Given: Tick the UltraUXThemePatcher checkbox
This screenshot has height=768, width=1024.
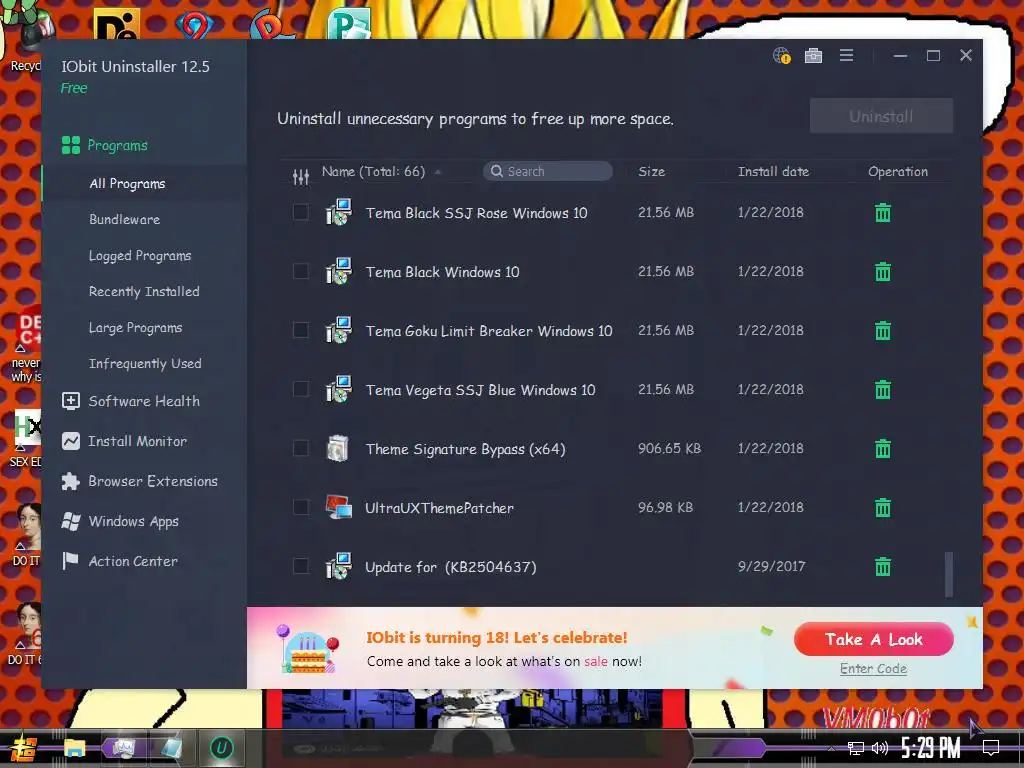Looking at the screenshot, I should click(300, 507).
